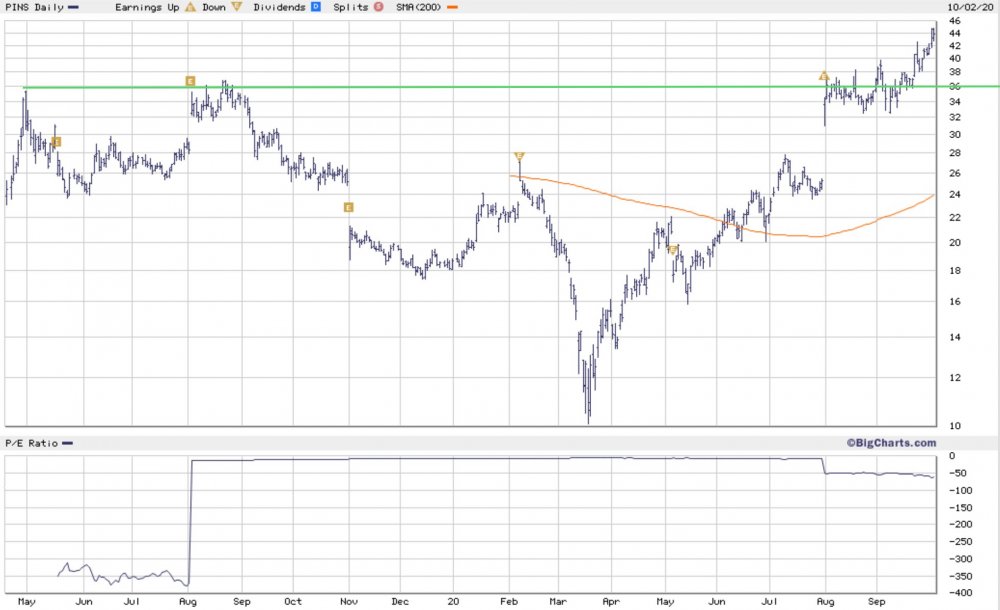1000x610 pixels.
Task: Click the earnings down marker in February
Action: tap(519, 156)
